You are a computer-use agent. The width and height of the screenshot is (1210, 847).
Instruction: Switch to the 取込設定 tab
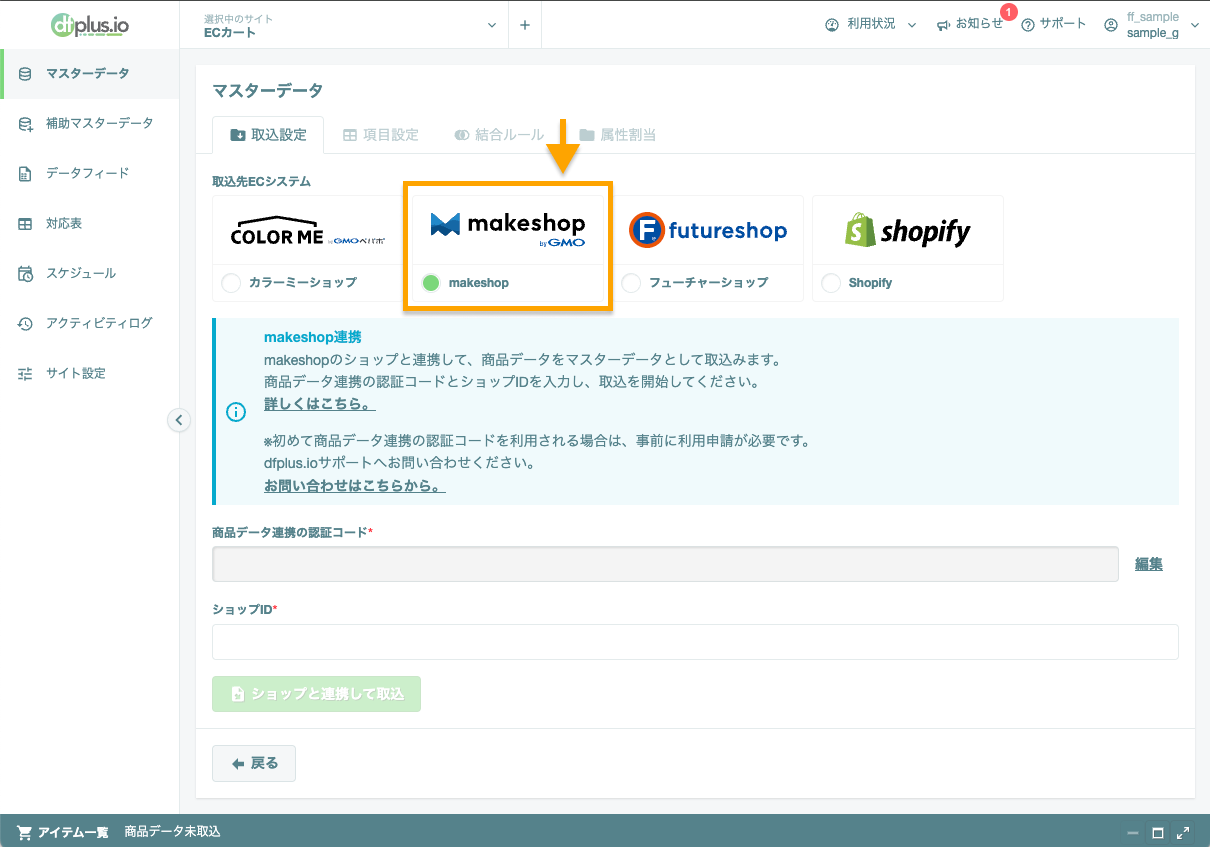(x=268, y=135)
